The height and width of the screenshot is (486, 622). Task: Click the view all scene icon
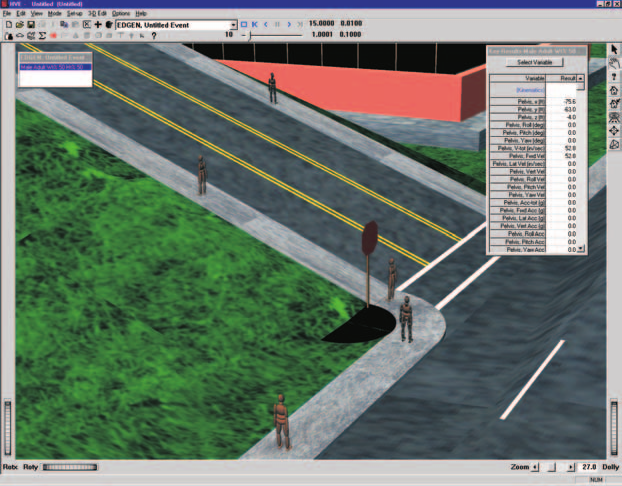(614, 117)
